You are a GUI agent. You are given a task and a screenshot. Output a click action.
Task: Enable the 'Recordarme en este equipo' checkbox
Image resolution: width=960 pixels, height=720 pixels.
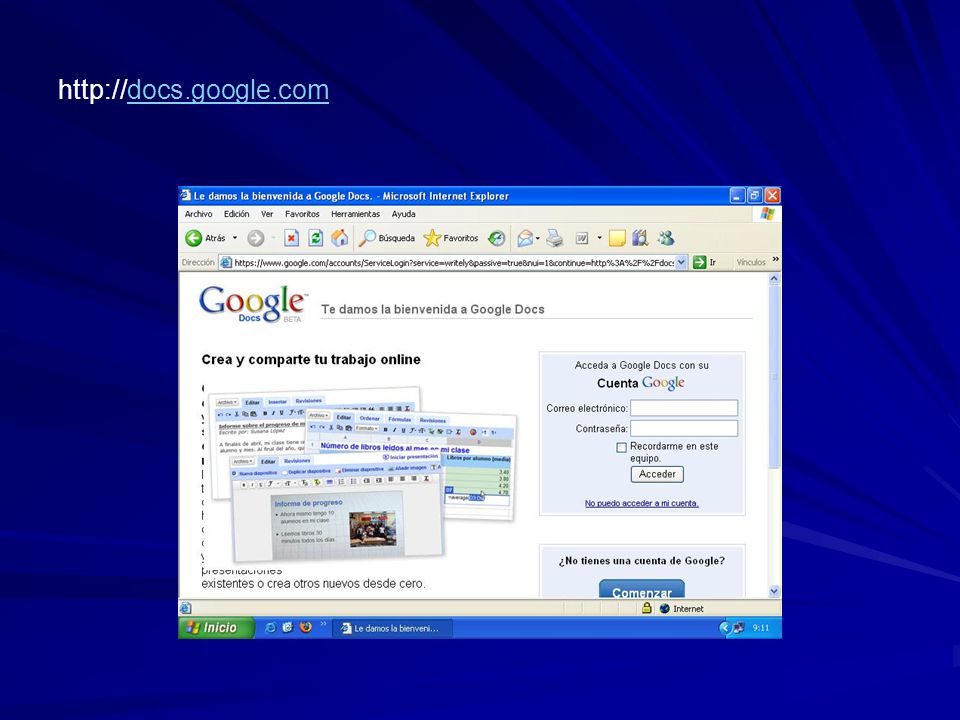pyautogui.click(x=621, y=448)
